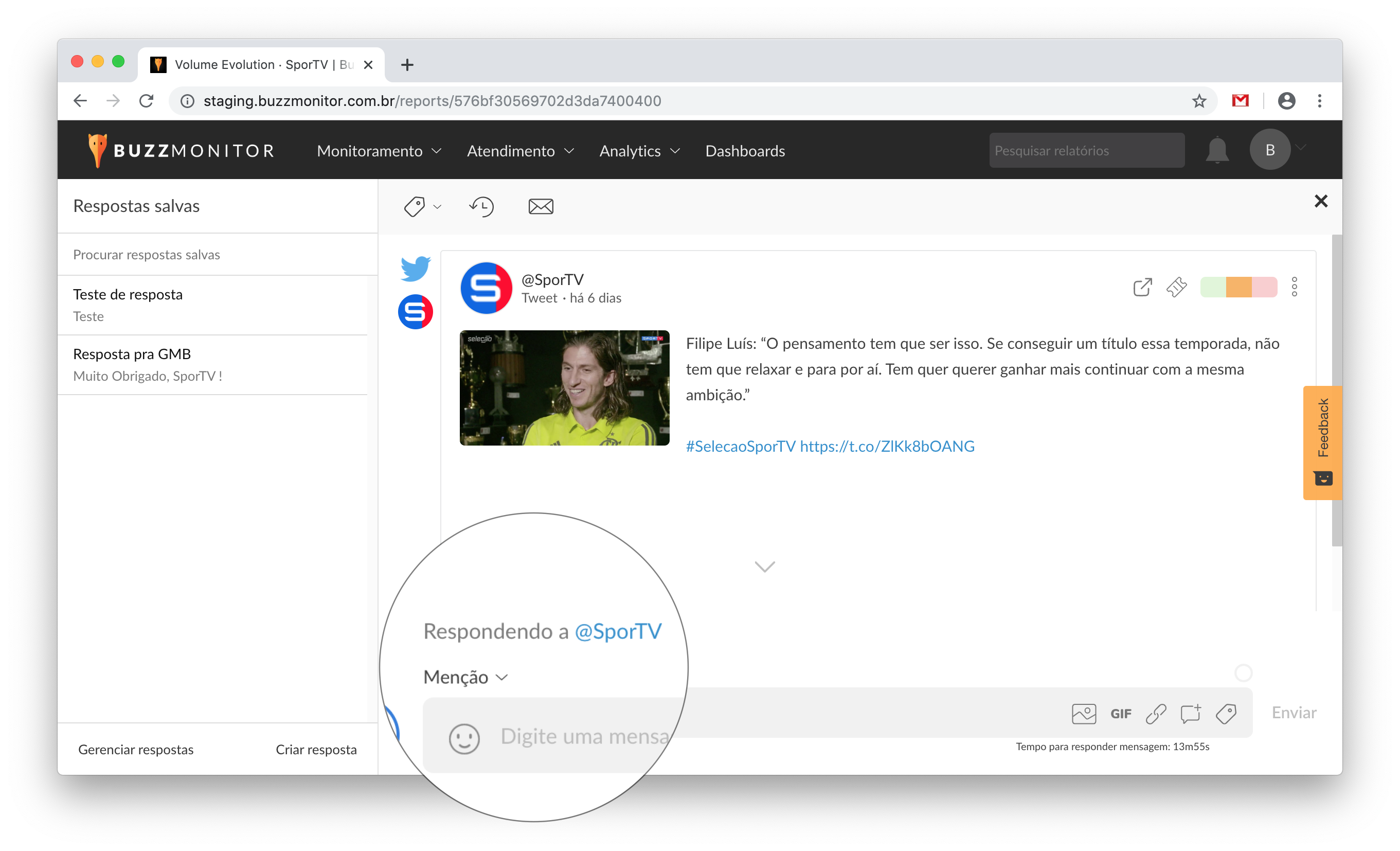Open the emoji picker smiley
Viewport: 1400px width, 851px height.
464,738
